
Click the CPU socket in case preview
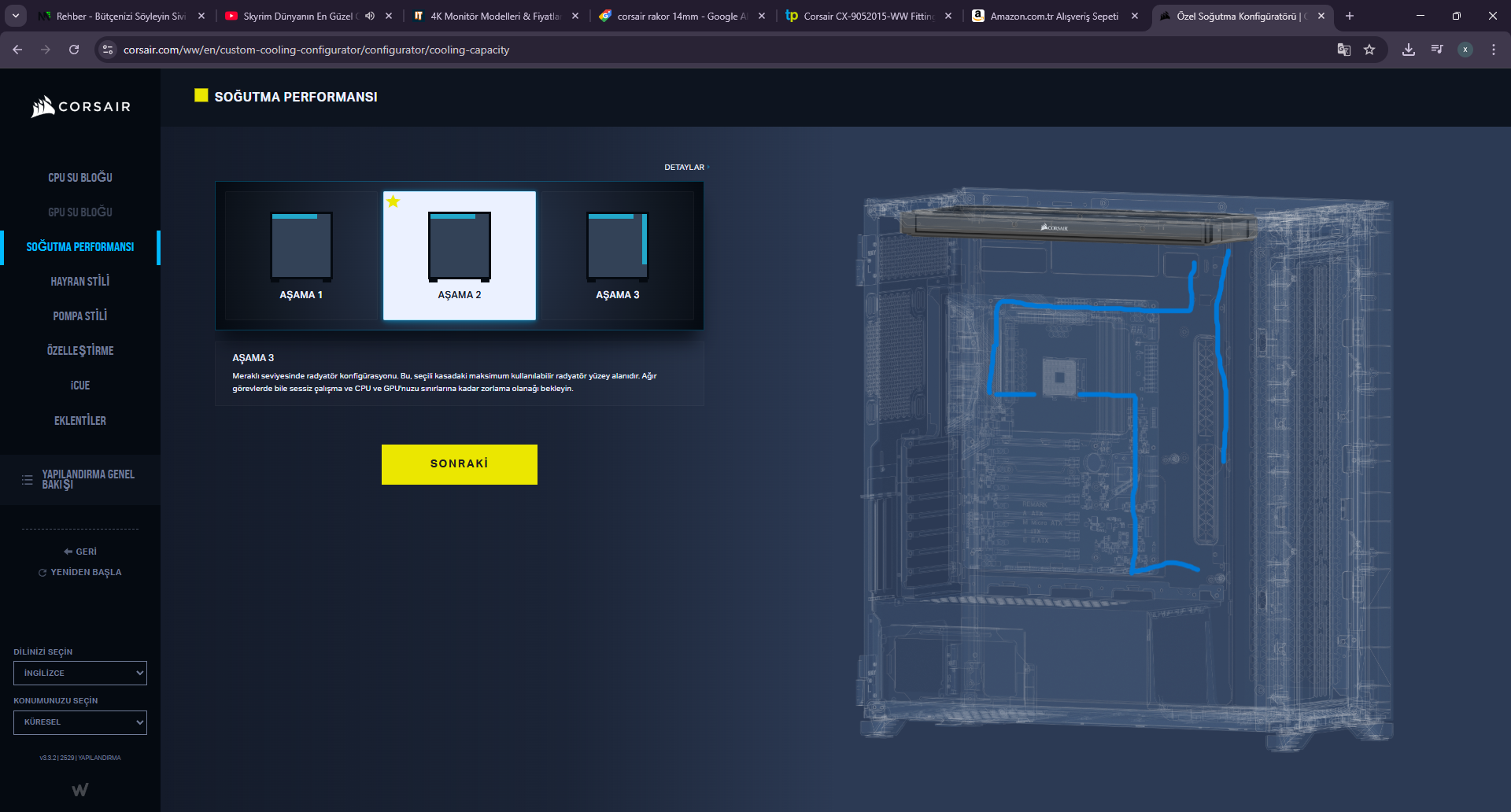tap(1059, 377)
